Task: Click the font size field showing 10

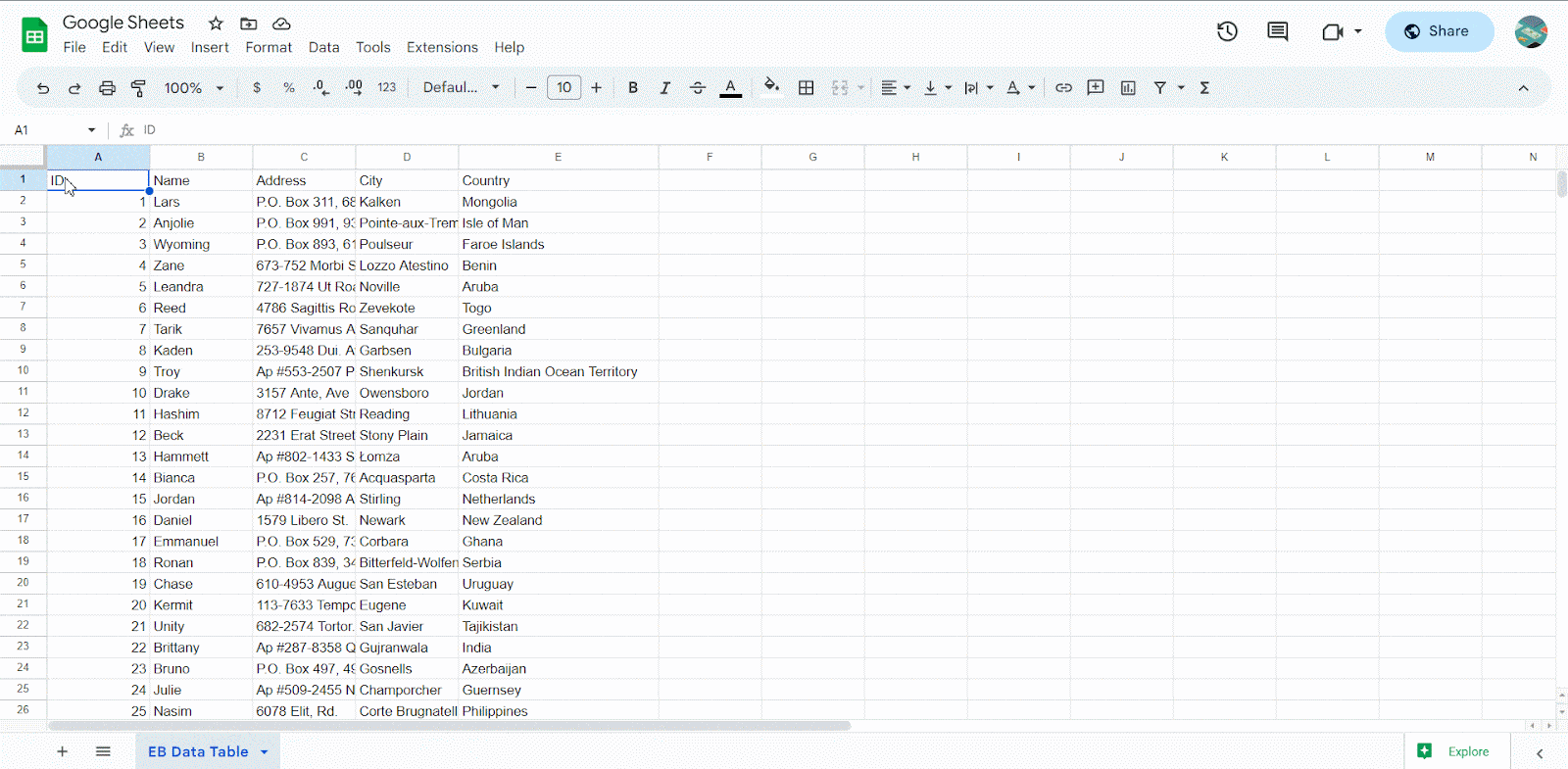Action: (564, 88)
